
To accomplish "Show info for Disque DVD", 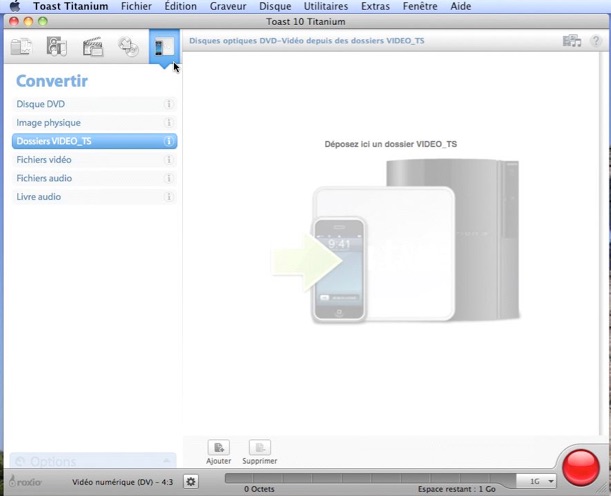I will (x=169, y=104).
